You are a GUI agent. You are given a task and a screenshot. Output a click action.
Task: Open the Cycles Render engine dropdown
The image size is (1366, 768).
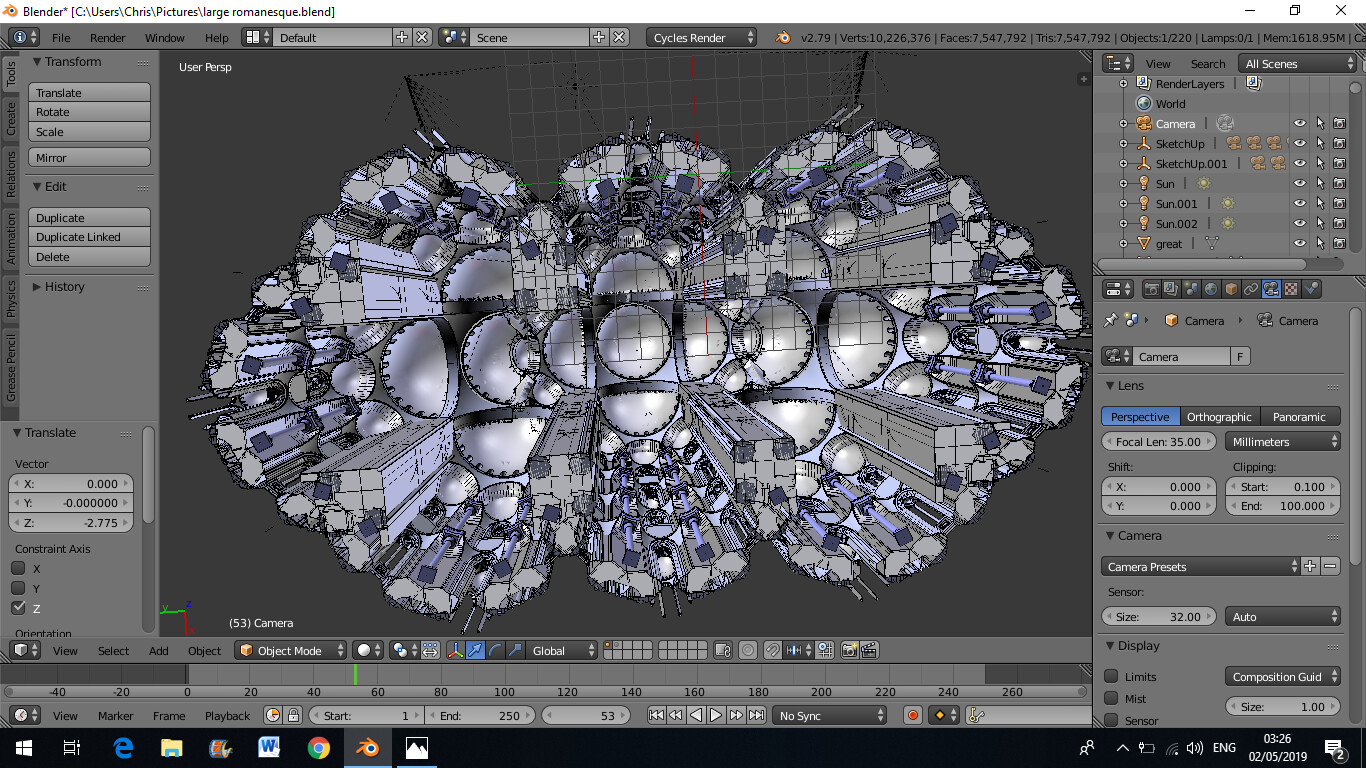(702, 37)
